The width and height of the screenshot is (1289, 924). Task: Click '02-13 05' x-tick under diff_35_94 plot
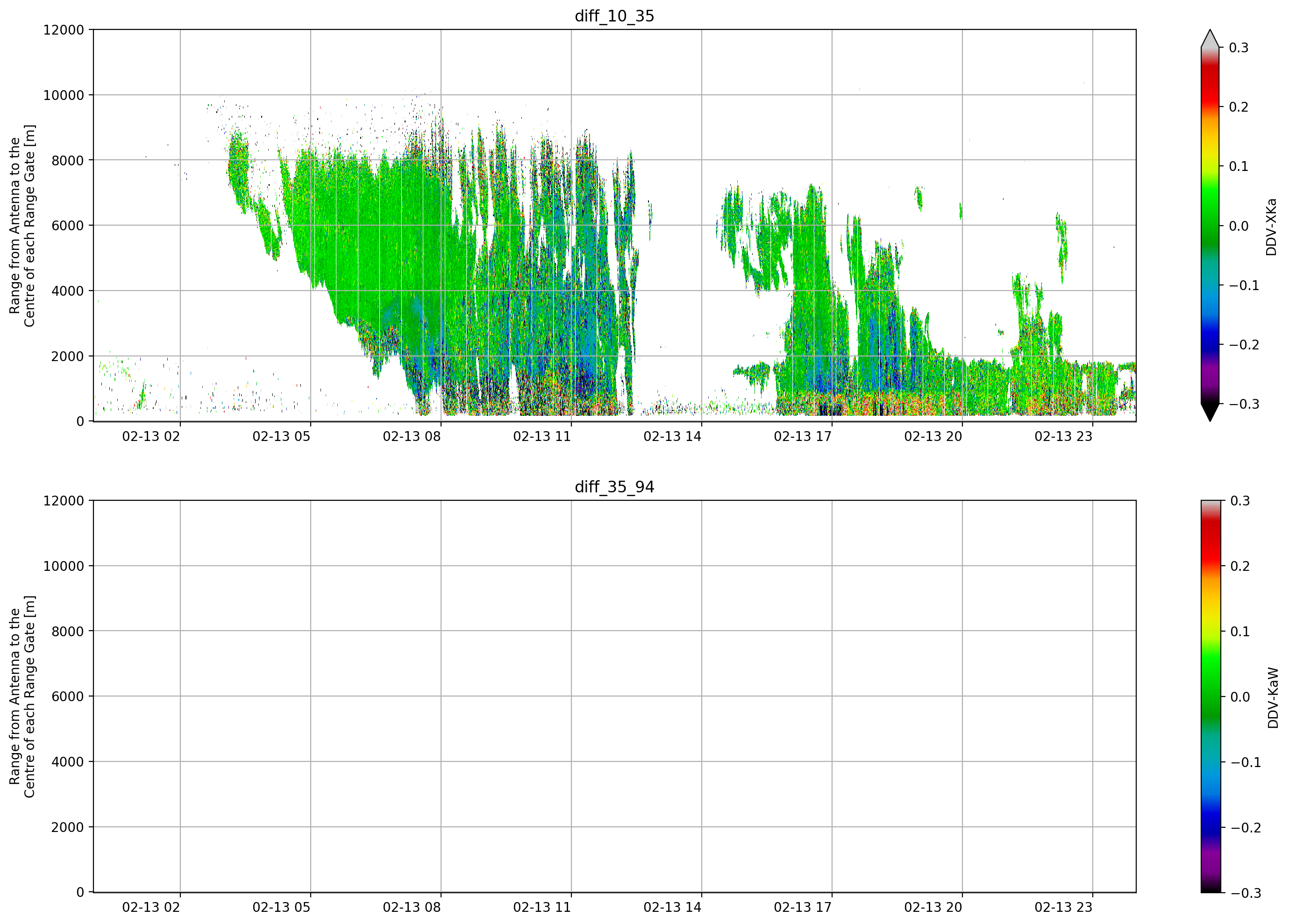coord(281,908)
